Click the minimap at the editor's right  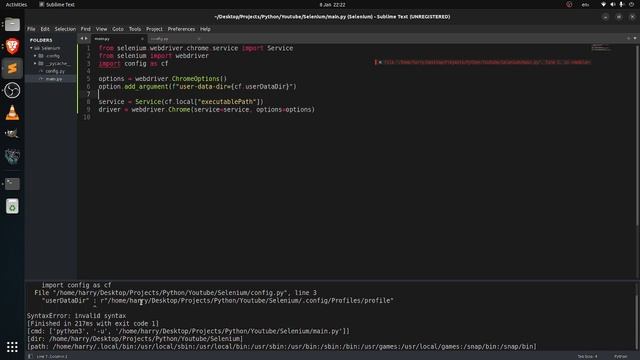602,47
